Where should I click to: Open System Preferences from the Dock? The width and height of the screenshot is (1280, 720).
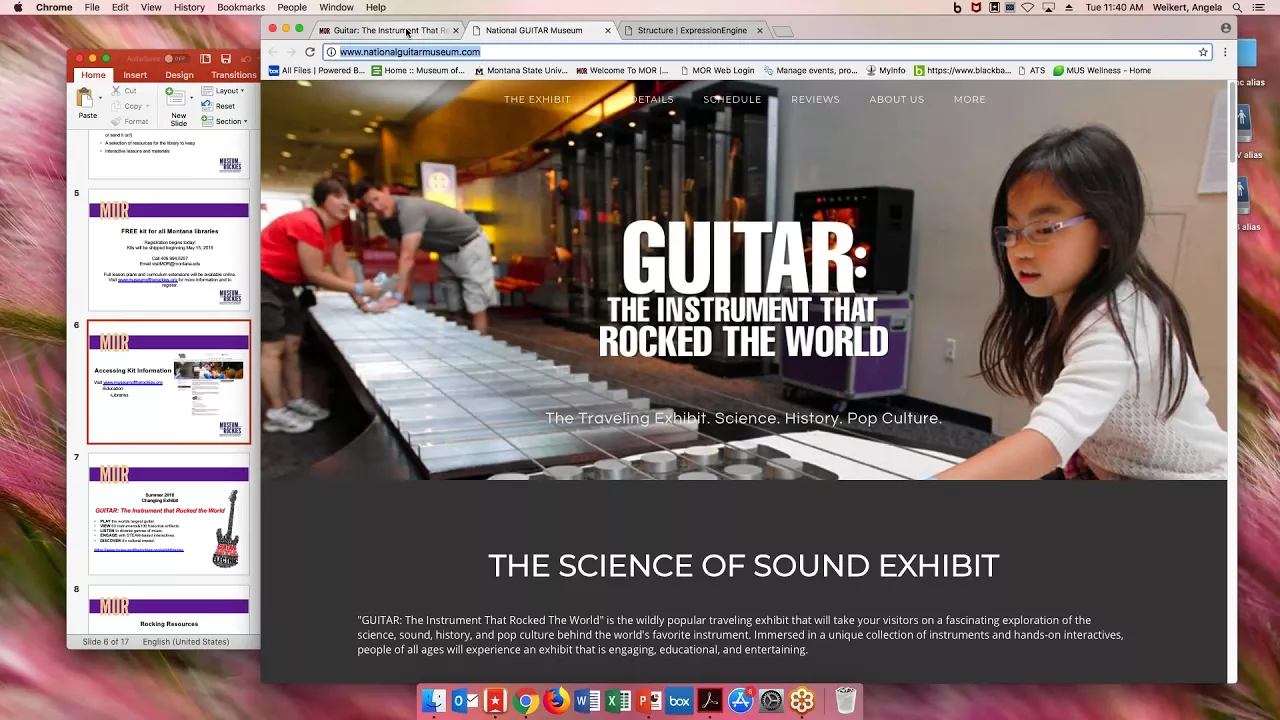click(771, 701)
